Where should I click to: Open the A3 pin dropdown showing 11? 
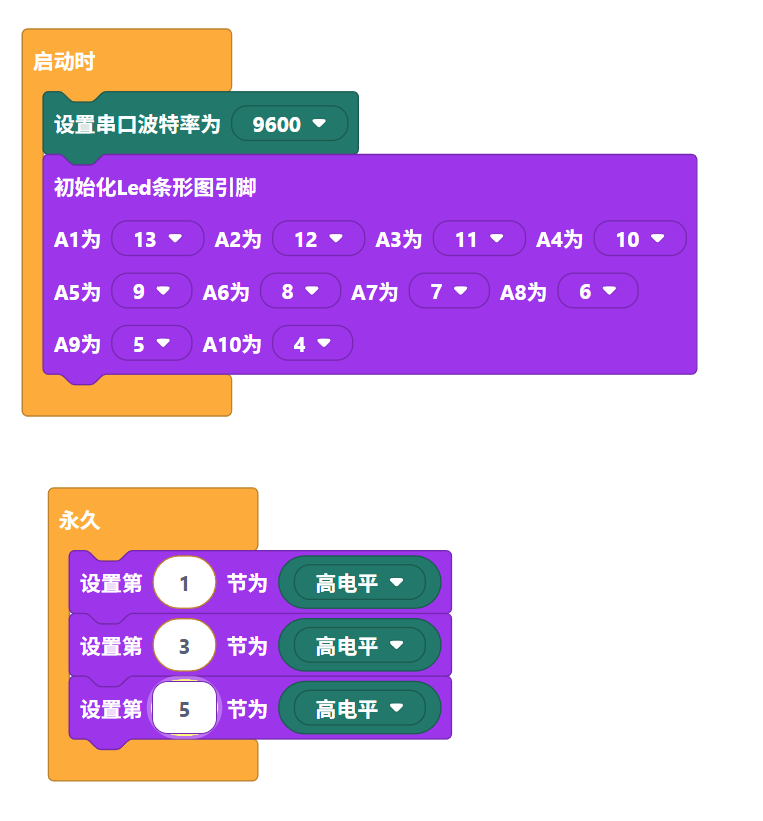[478, 239]
